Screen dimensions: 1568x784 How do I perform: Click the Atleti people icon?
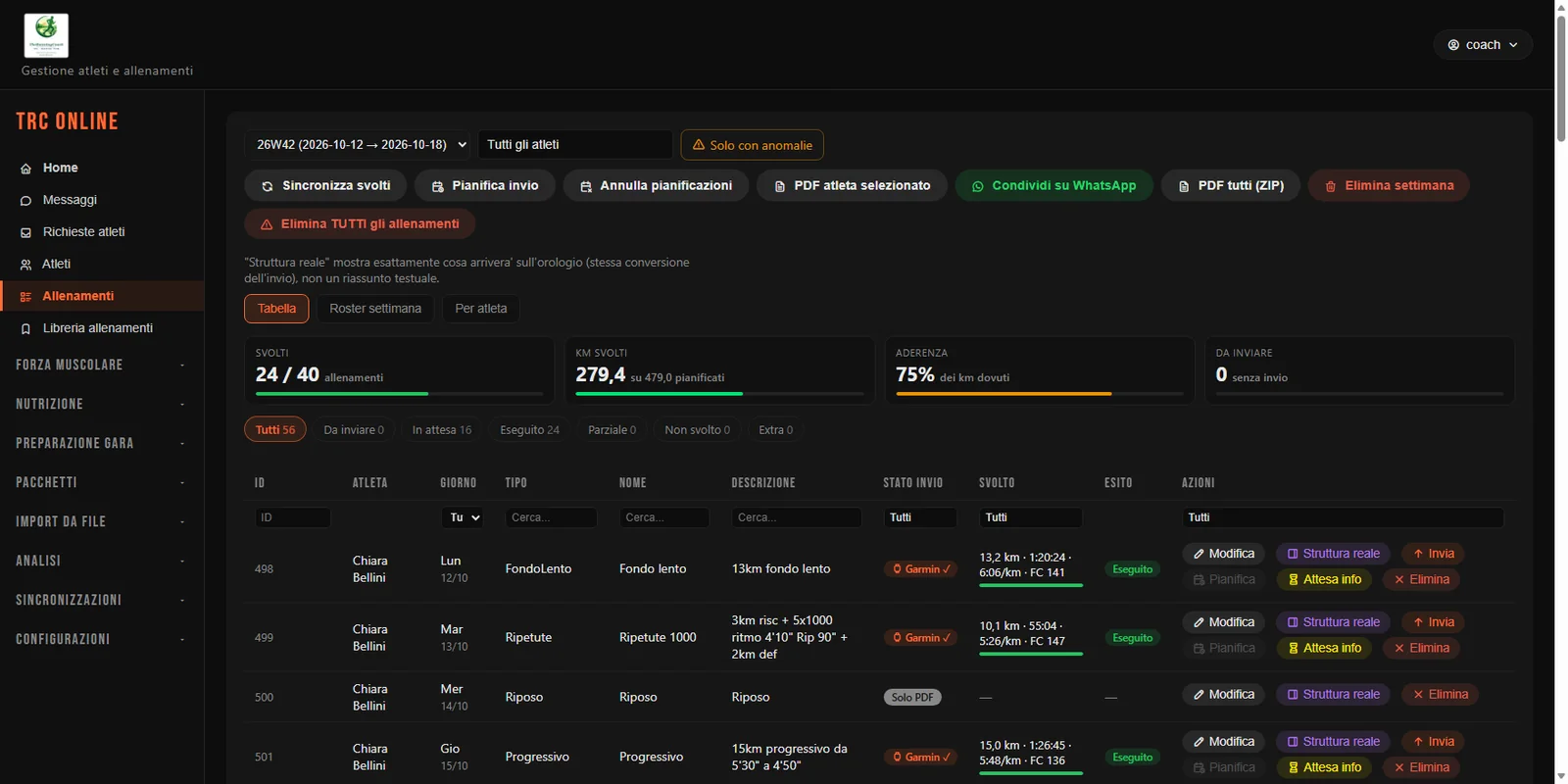(x=25, y=265)
